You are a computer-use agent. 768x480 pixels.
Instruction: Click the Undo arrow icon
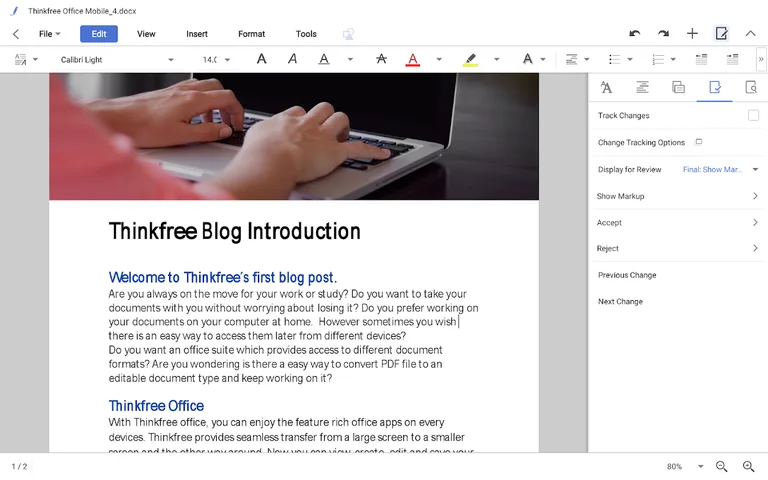(634, 34)
